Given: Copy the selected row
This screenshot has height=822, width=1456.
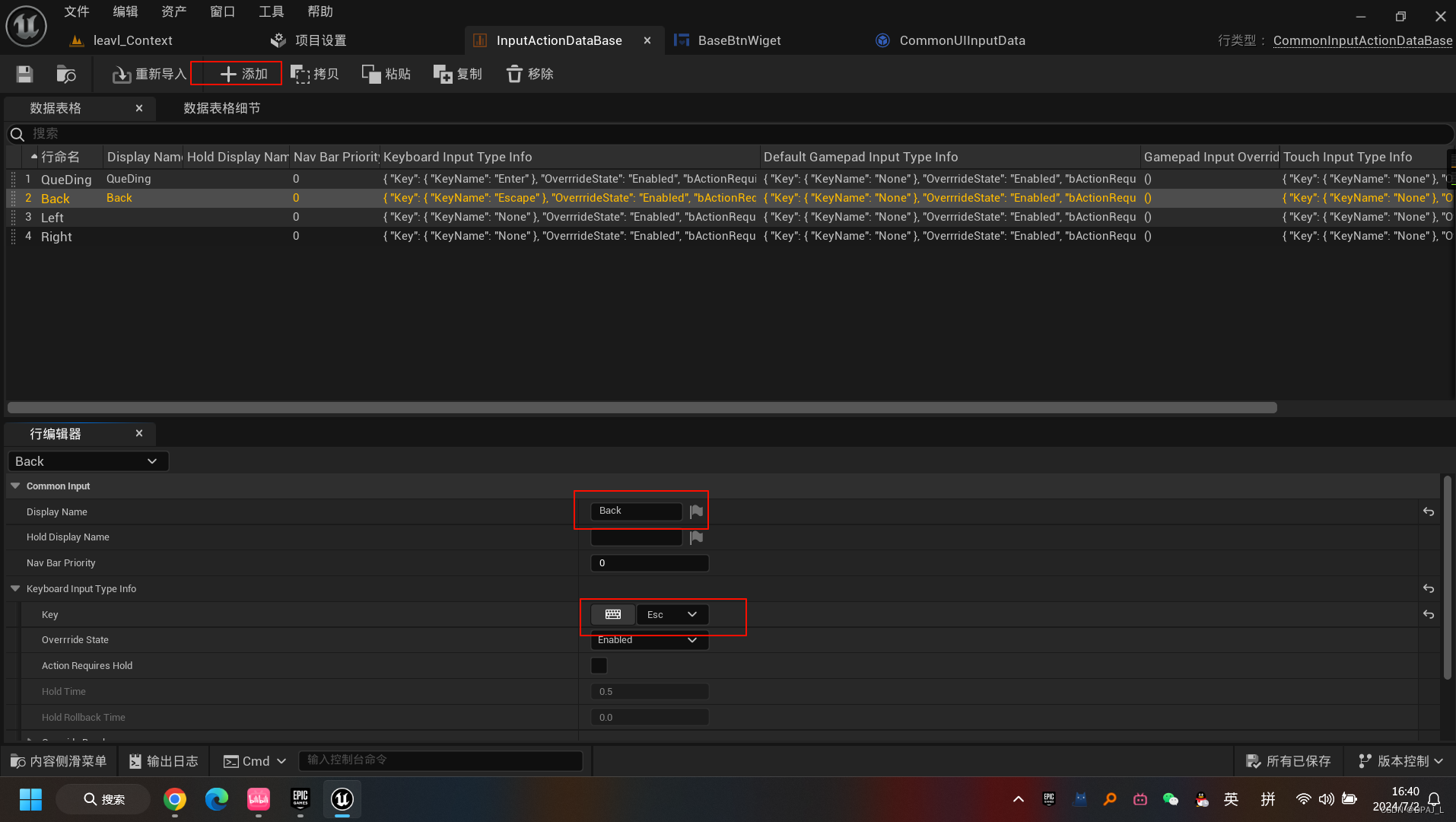Looking at the screenshot, I should (315, 74).
